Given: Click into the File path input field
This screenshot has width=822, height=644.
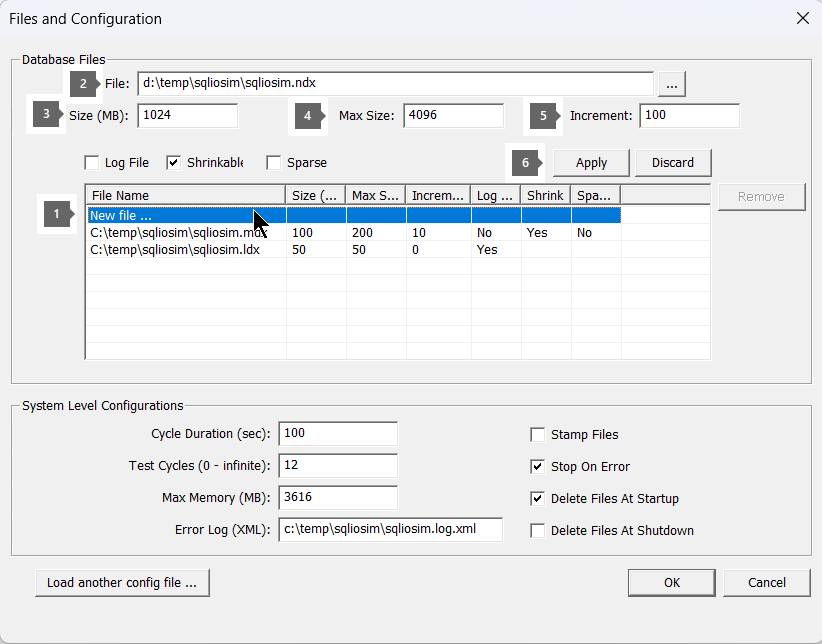Looking at the screenshot, I should [395, 83].
